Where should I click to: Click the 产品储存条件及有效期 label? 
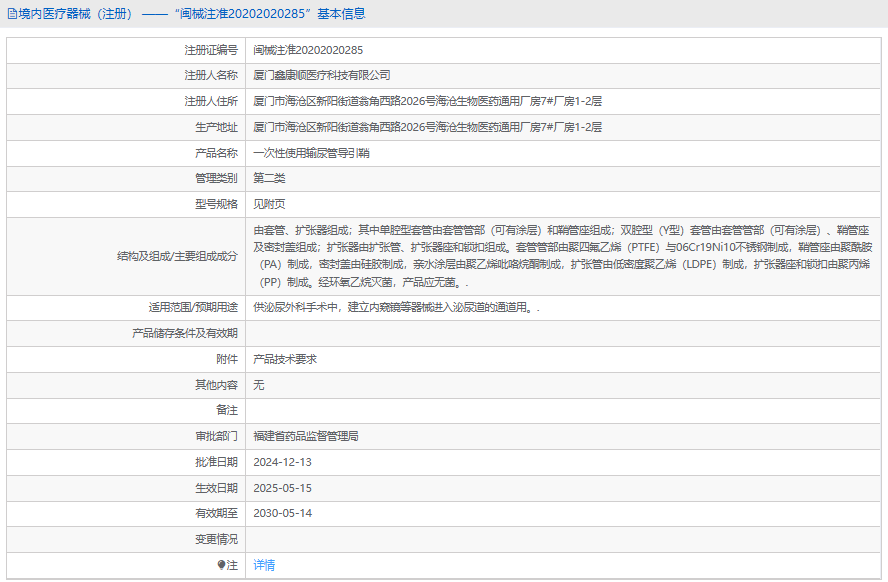(x=185, y=333)
